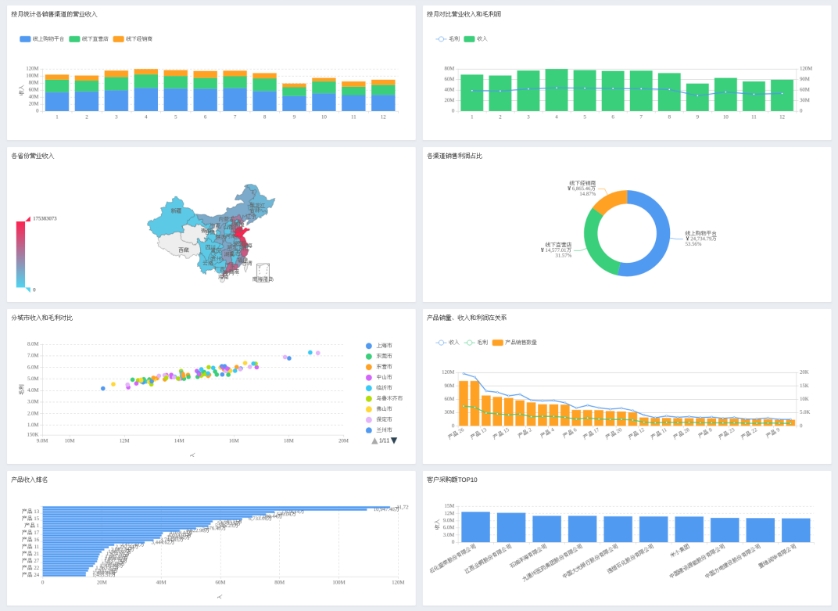Click the 产品销售数量 orange legend icon
The image size is (838, 611).
pyautogui.click(x=498, y=342)
